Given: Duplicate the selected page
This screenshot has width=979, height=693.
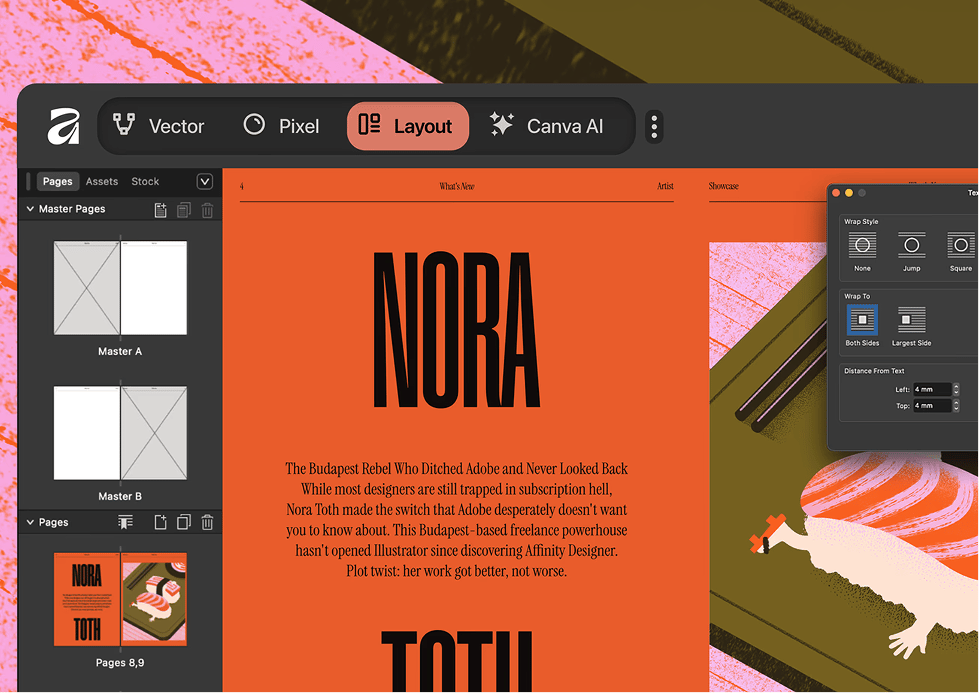Looking at the screenshot, I should tap(184, 522).
